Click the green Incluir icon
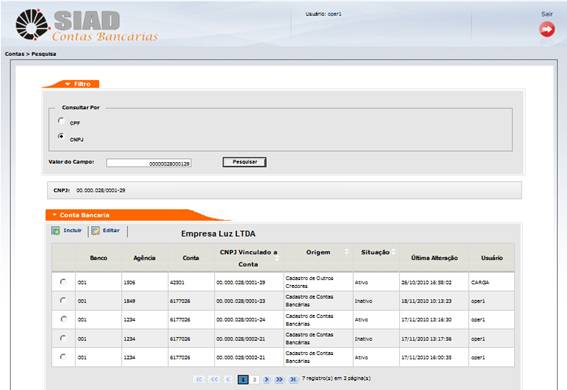567x390 pixels. 55,231
